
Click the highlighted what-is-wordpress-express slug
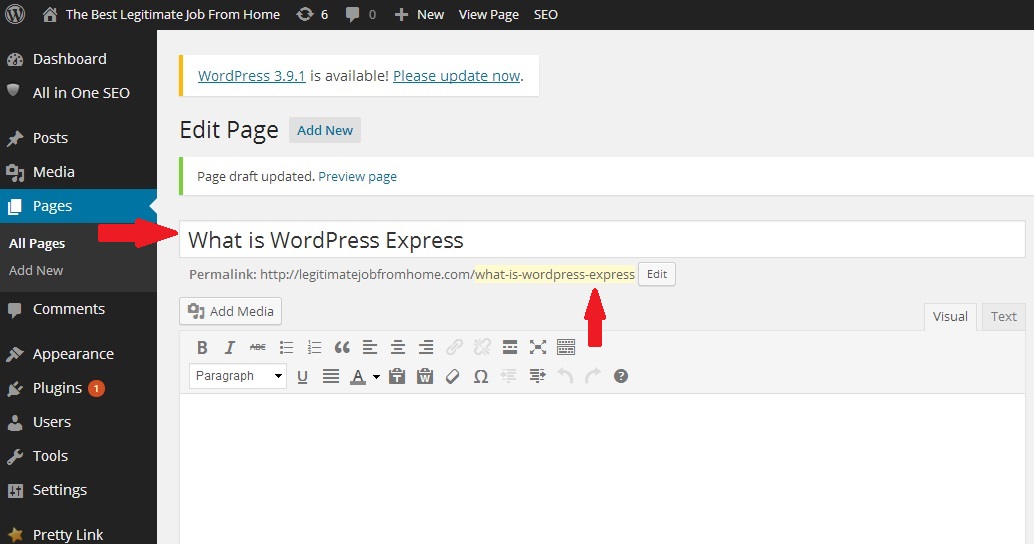[x=555, y=274]
